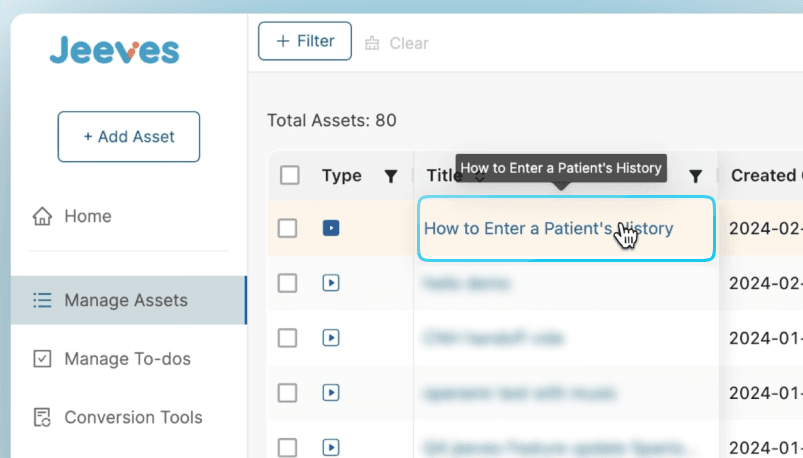The width and height of the screenshot is (803, 458).
Task: Check the second row's checkbox
Action: pos(287,283)
